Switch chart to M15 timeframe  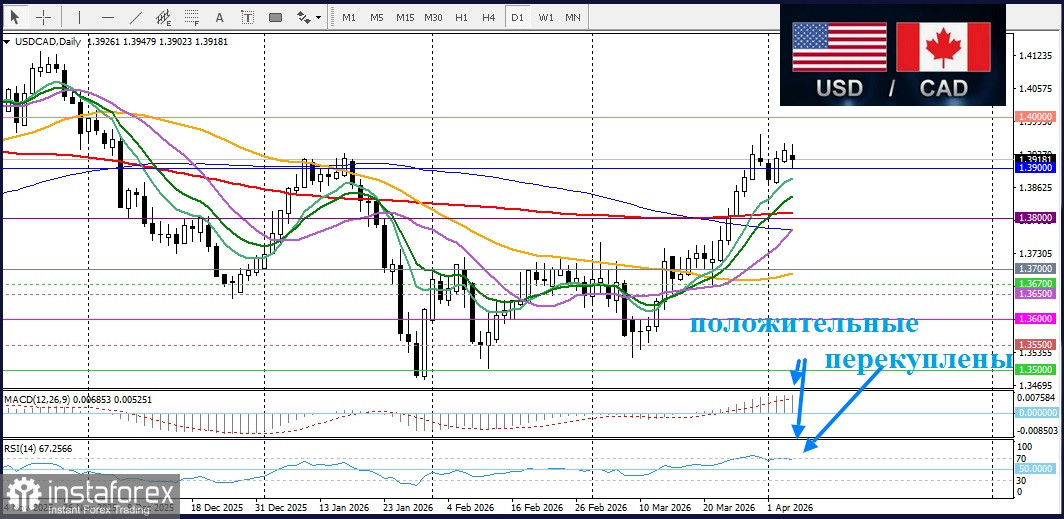[405, 17]
